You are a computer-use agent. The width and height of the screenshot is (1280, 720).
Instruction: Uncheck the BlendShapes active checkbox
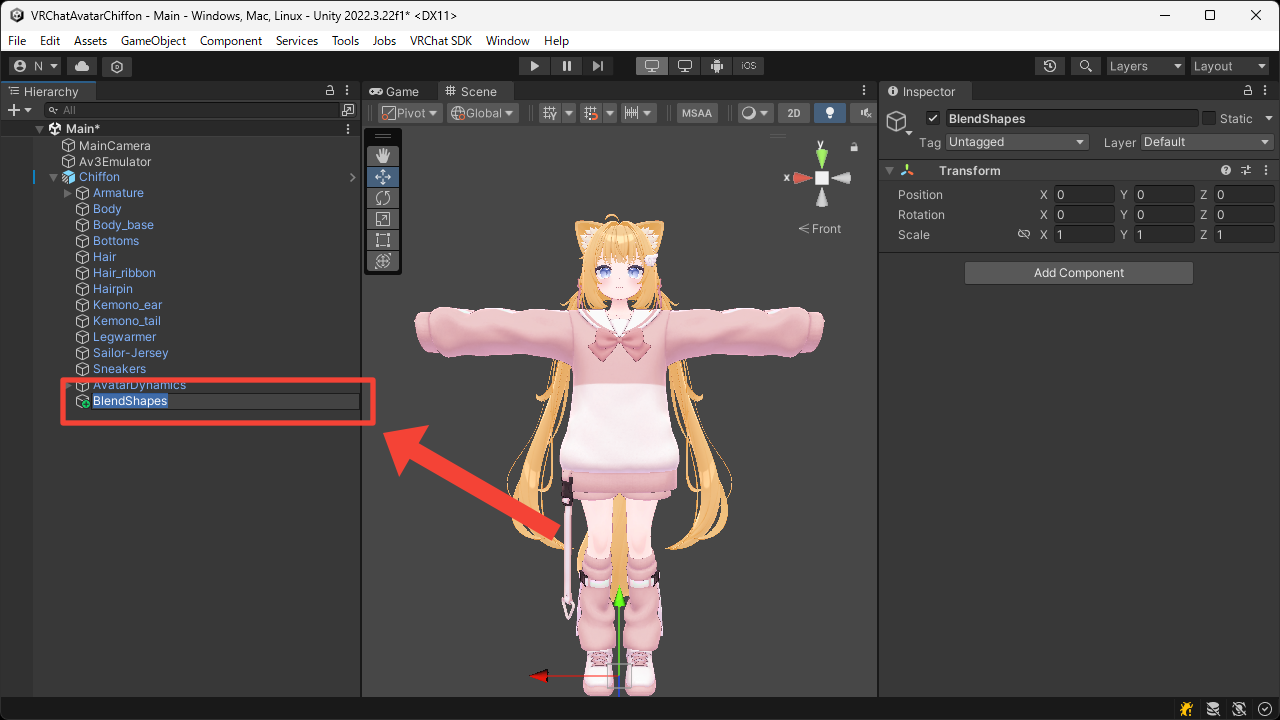click(x=933, y=118)
